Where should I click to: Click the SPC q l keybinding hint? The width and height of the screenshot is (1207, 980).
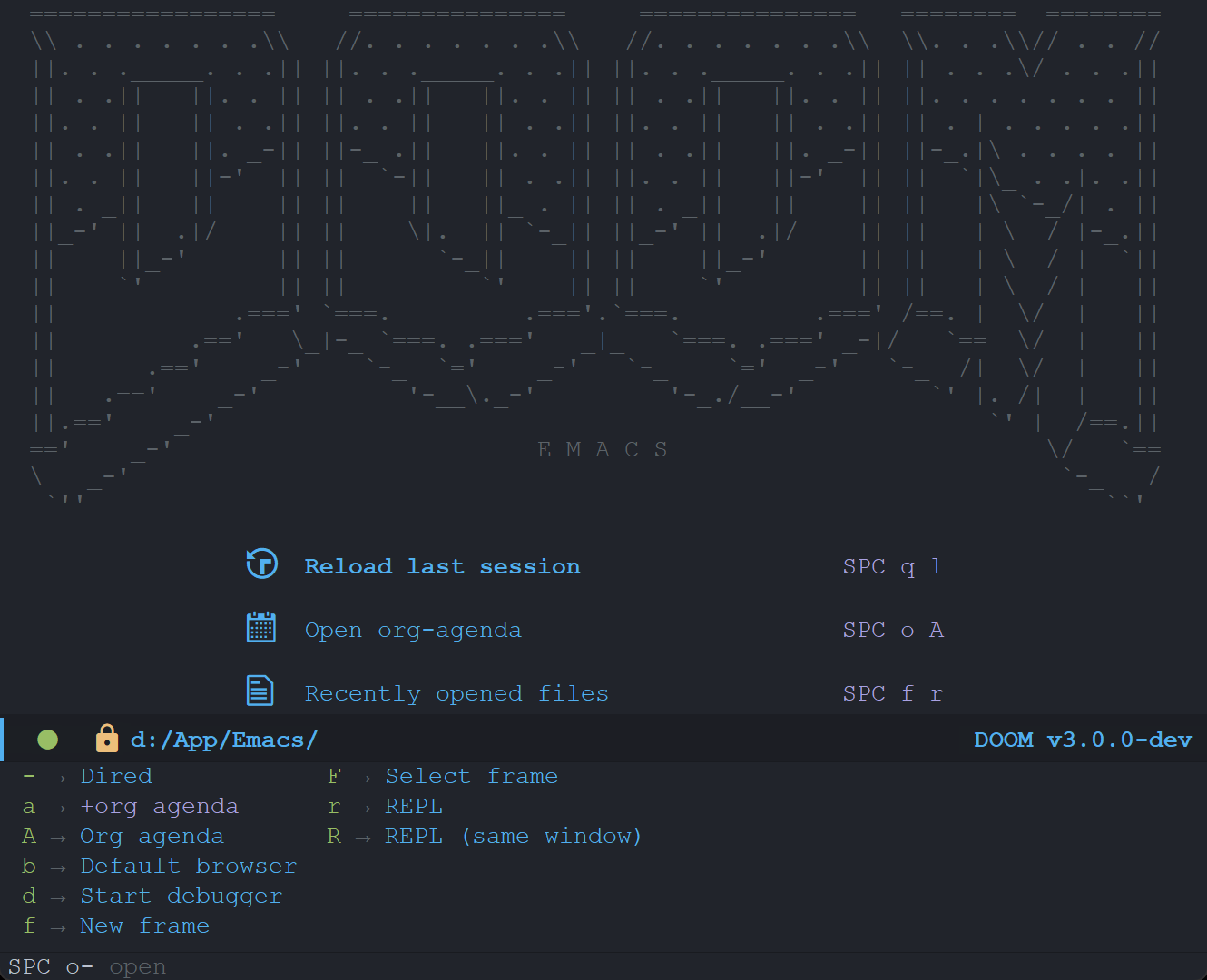coord(893,566)
